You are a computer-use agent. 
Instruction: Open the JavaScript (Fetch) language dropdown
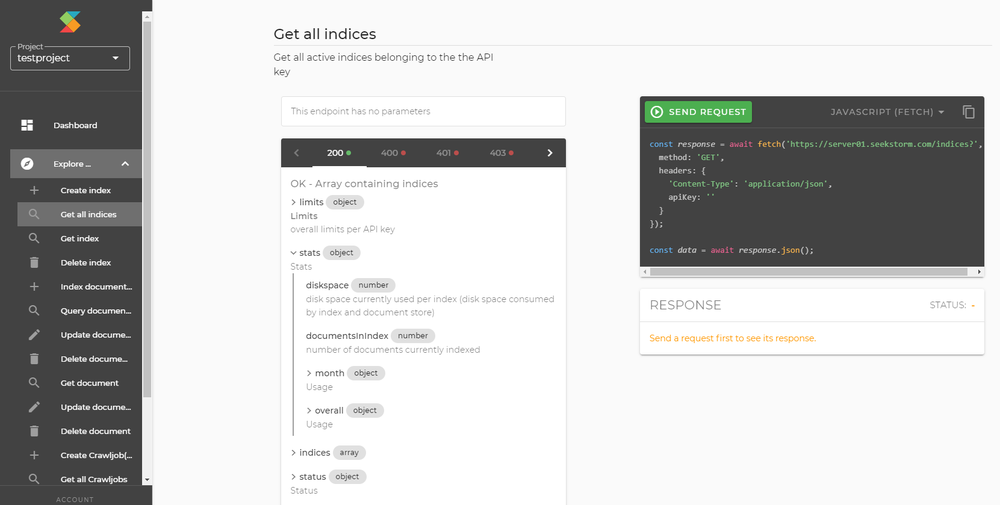(887, 112)
